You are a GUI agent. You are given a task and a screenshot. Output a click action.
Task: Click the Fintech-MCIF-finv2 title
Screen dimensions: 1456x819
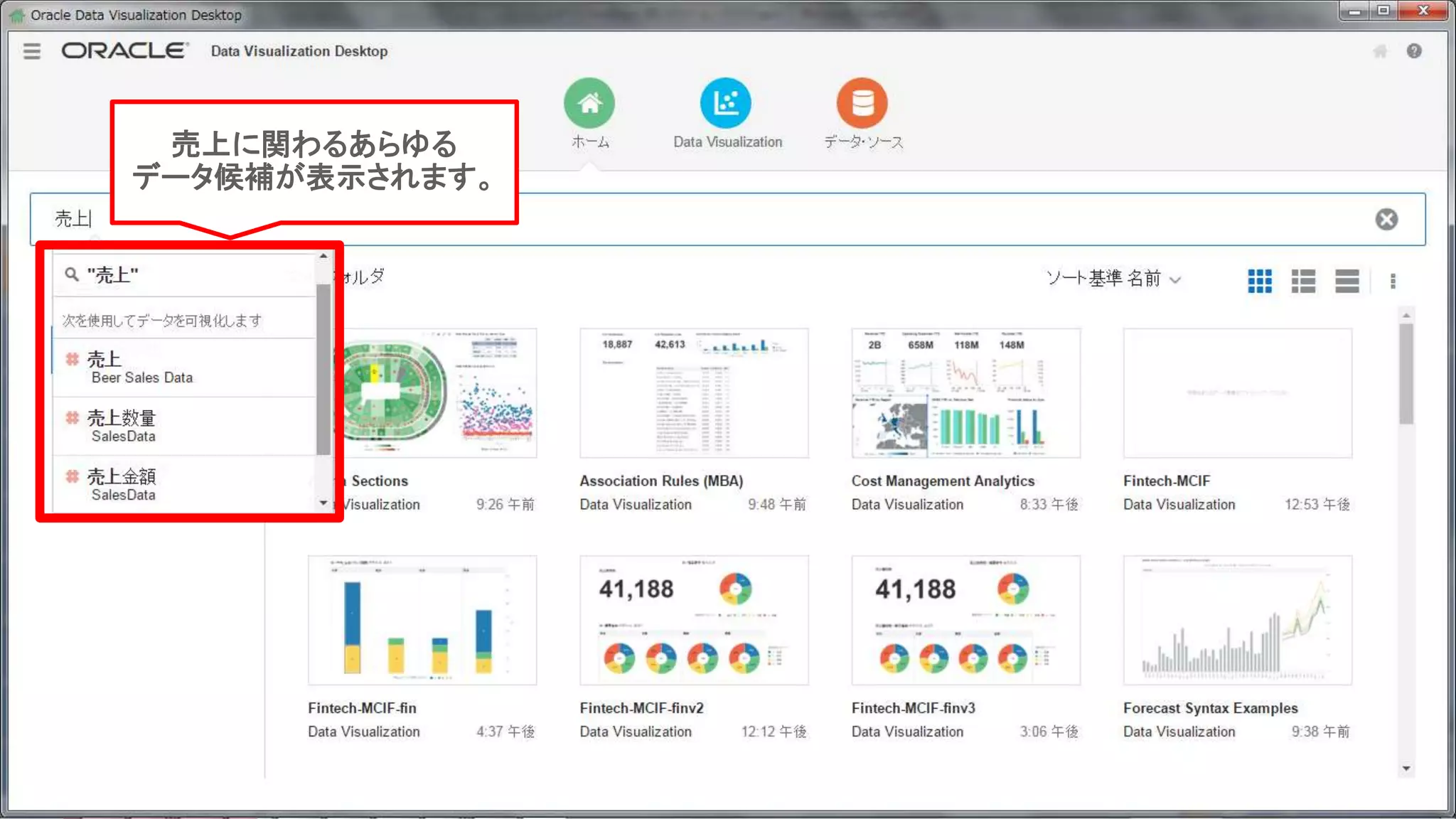pos(641,708)
